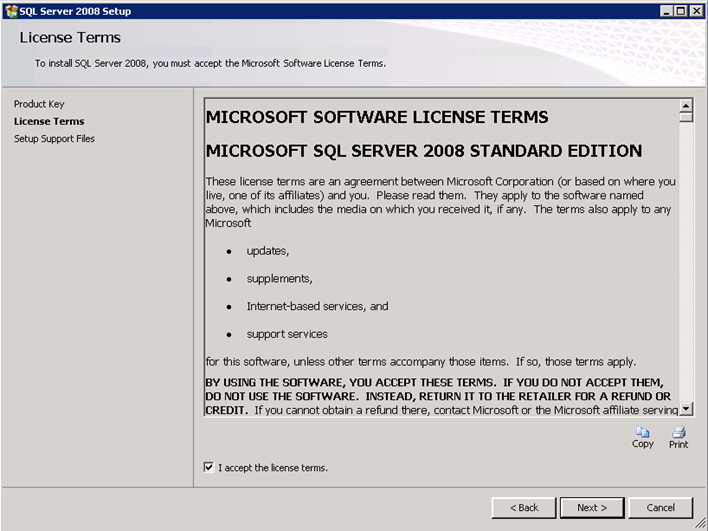Click the 'These license terms are an agreement' paragraph
Viewport: 708px width, 531px height.
[x=441, y=202]
